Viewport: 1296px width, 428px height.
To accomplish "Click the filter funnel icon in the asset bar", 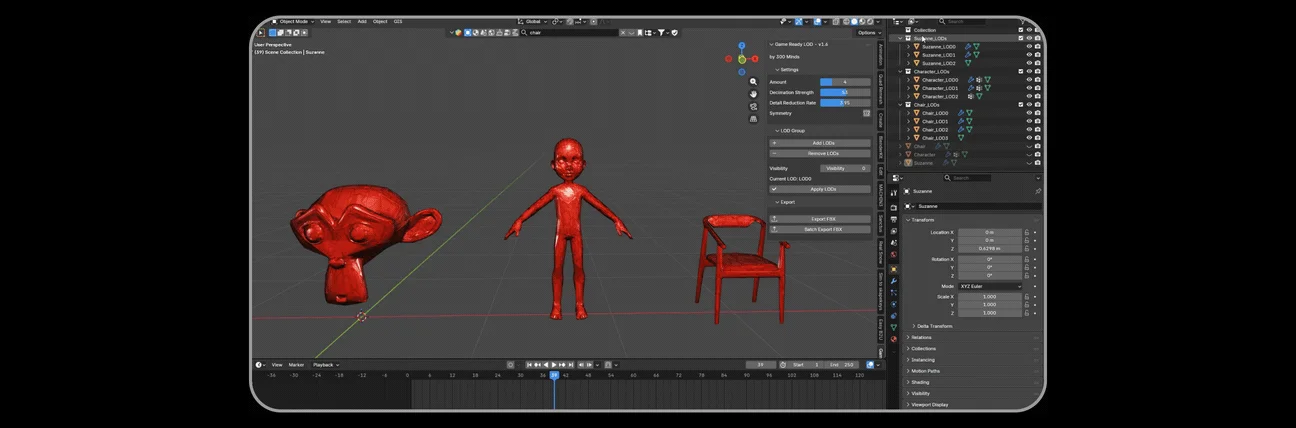I will (x=661, y=32).
